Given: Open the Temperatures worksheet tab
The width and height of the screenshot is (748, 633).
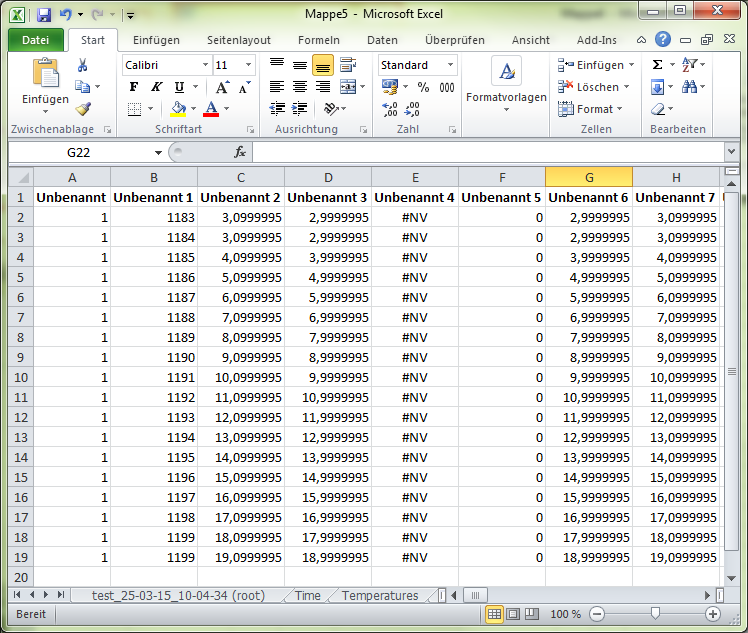Looking at the screenshot, I should (x=380, y=595).
